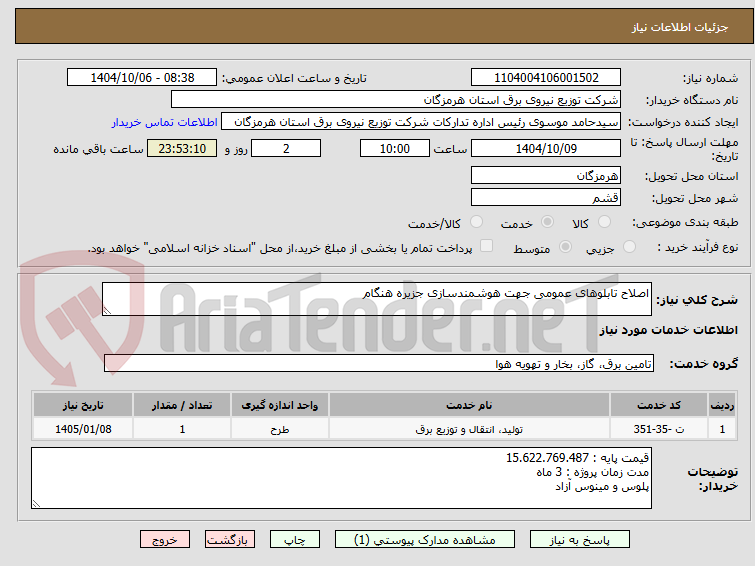This screenshot has height=566, width=755.
Task: Click the نام خدمت column header
Action: click(469, 405)
